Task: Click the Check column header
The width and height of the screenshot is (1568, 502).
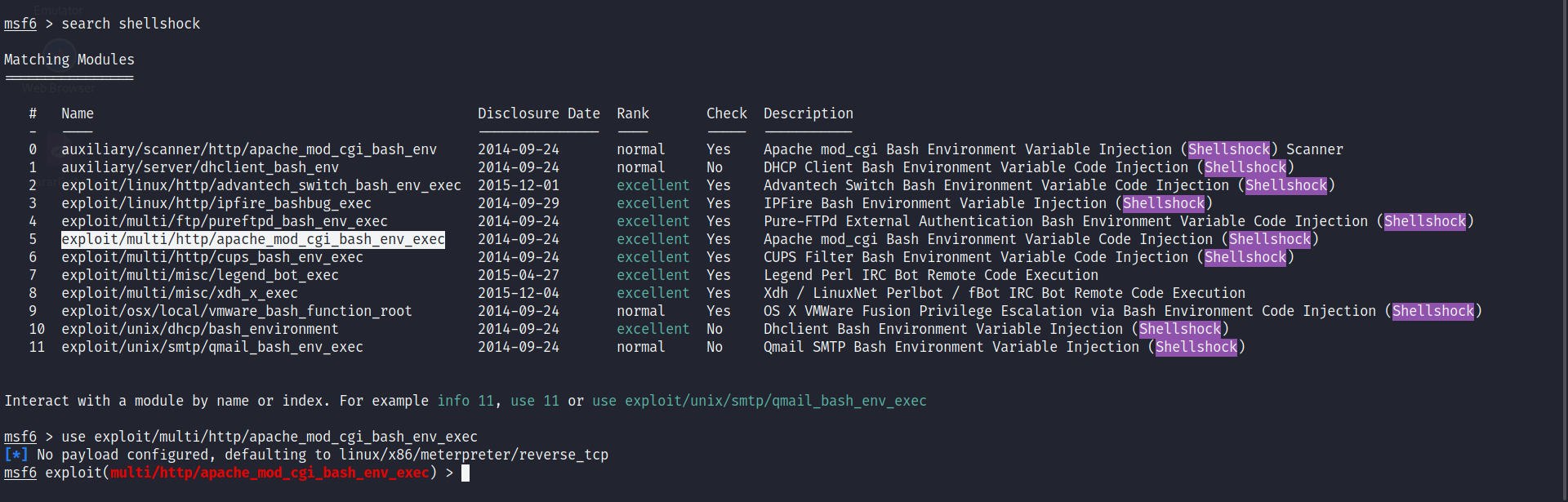Action: point(726,113)
